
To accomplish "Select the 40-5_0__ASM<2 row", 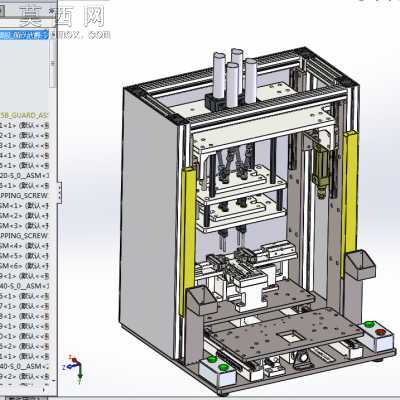I will pyautogui.click(x=24, y=366).
